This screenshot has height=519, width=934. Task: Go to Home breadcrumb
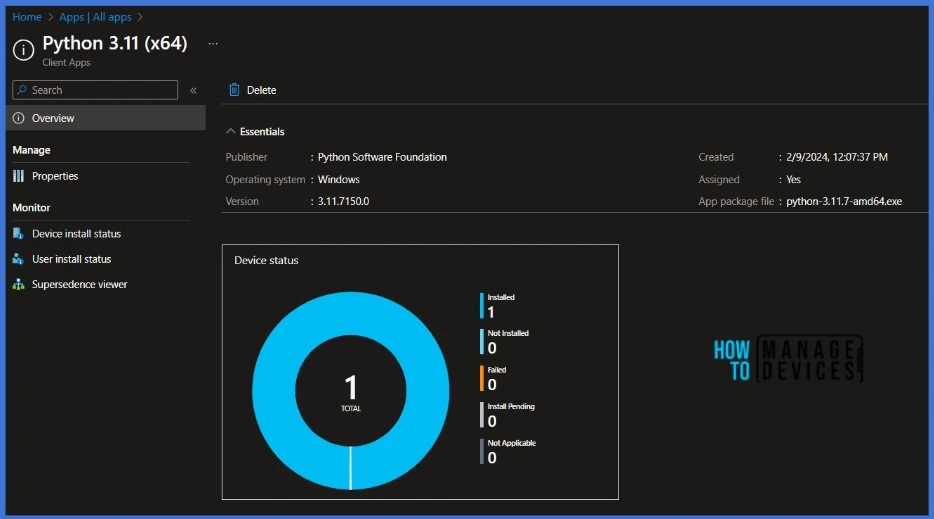pyautogui.click(x=27, y=17)
